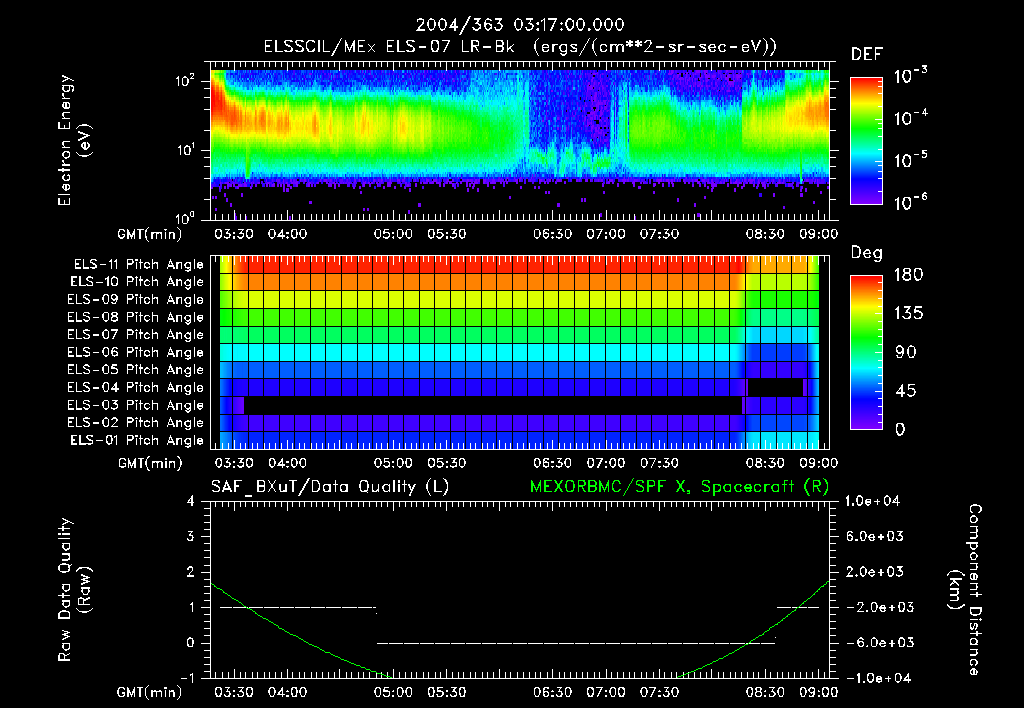The width and height of the screenshot is (1024, 708).
Task: Click the 05:00 time tick under the bottom plot
Action: point(393,692)
